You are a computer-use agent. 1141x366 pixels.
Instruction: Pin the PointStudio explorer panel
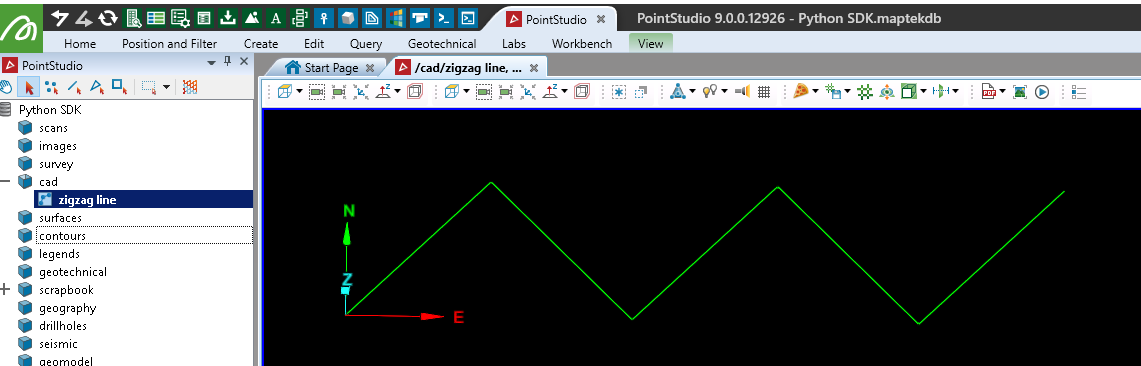click(227, 63)
